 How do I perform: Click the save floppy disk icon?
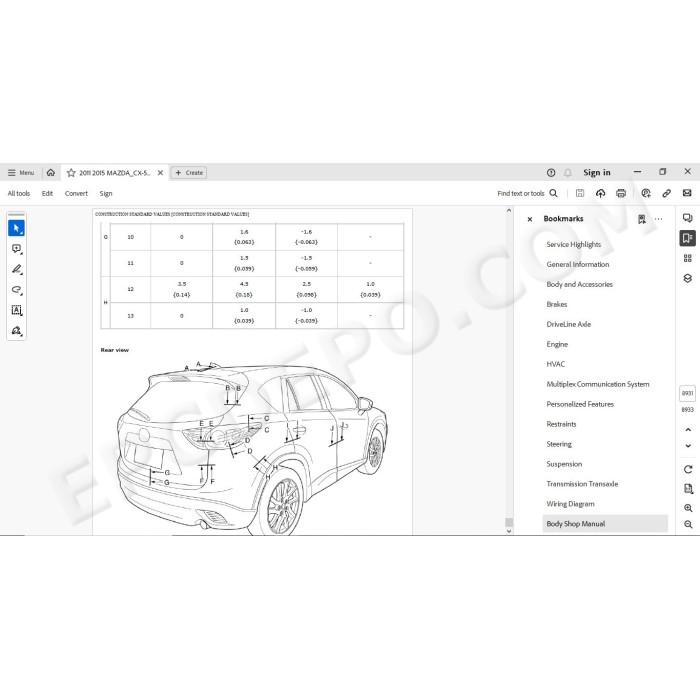(x=580, y=193)
